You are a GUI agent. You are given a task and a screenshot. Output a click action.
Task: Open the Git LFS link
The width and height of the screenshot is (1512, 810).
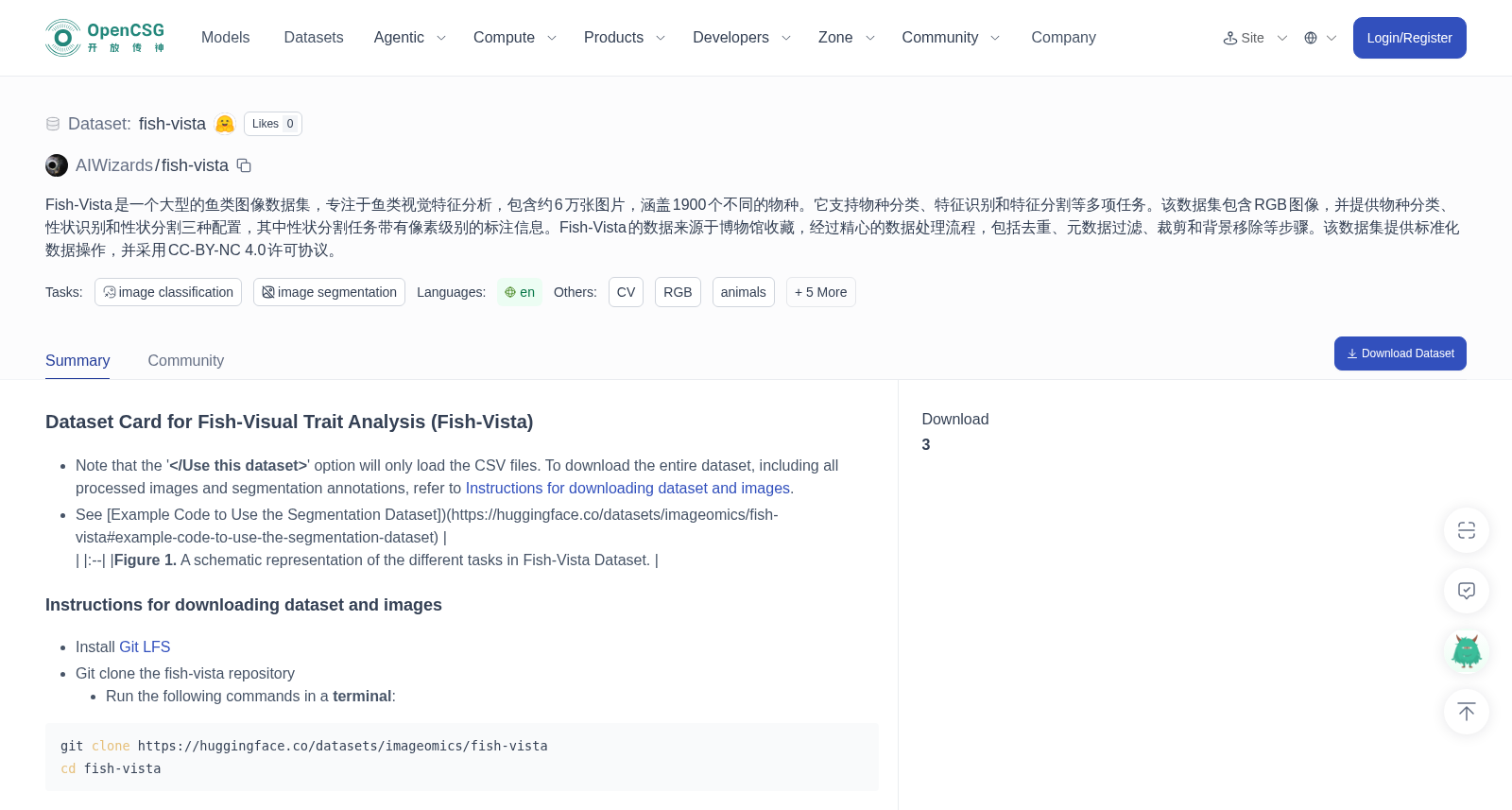click(145, 646)
